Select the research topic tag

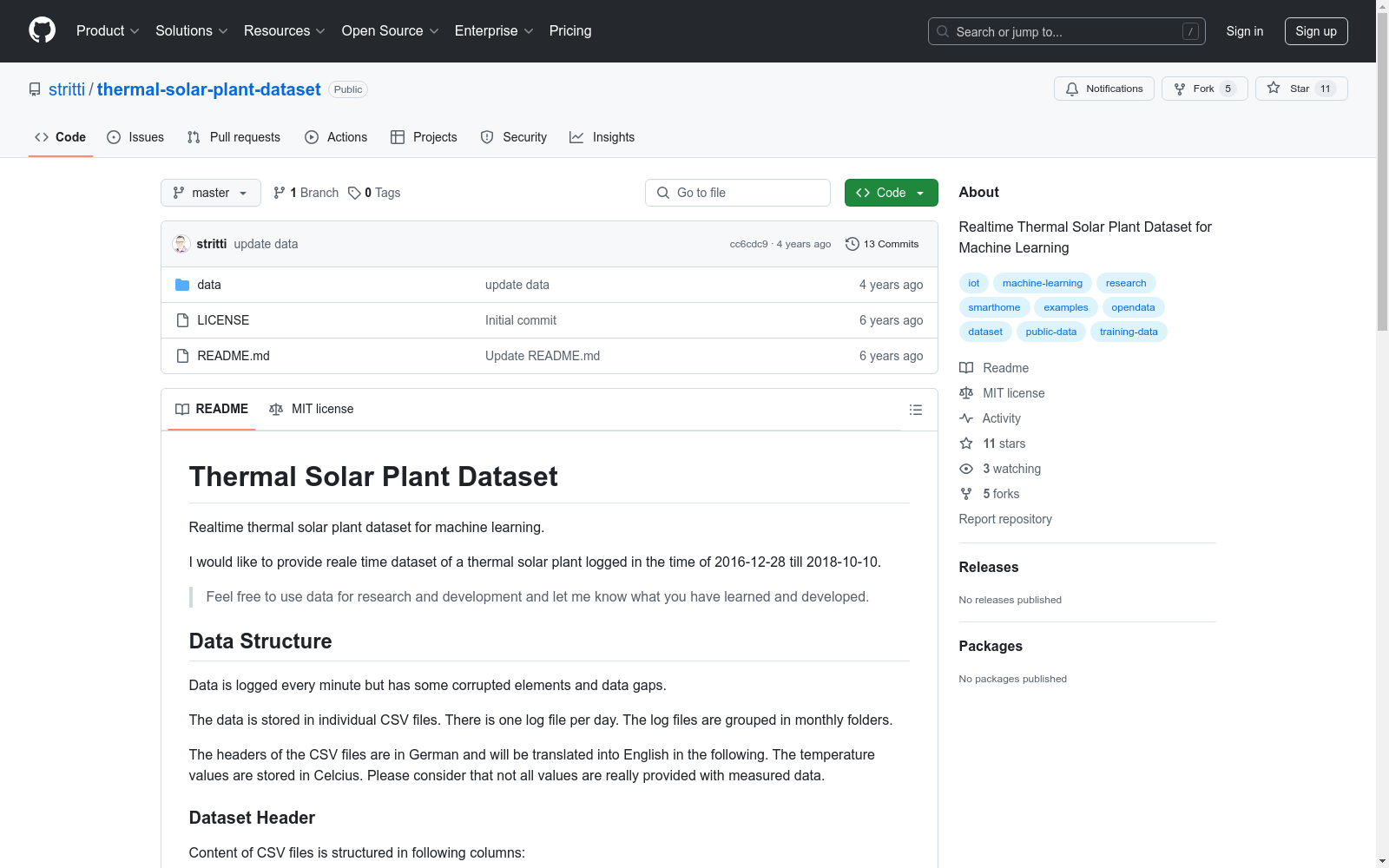tap(1126, 283)
